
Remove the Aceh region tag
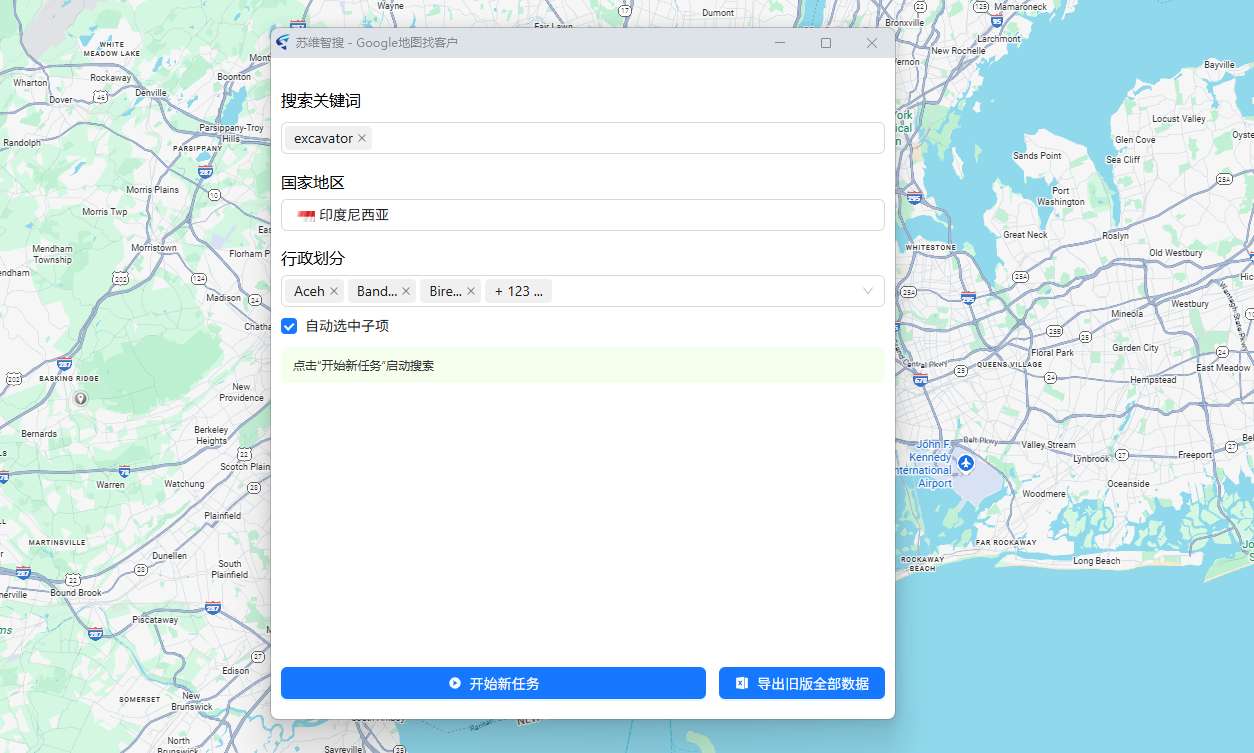334,292
